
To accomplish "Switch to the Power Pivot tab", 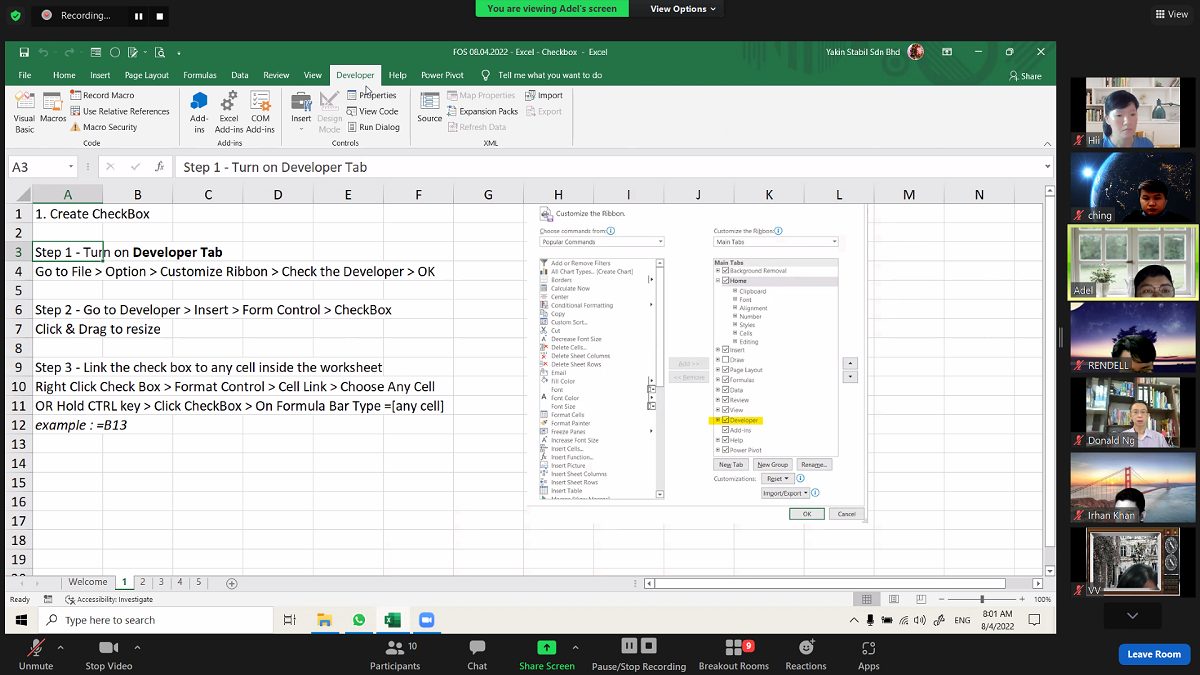I will pos(442,75).
